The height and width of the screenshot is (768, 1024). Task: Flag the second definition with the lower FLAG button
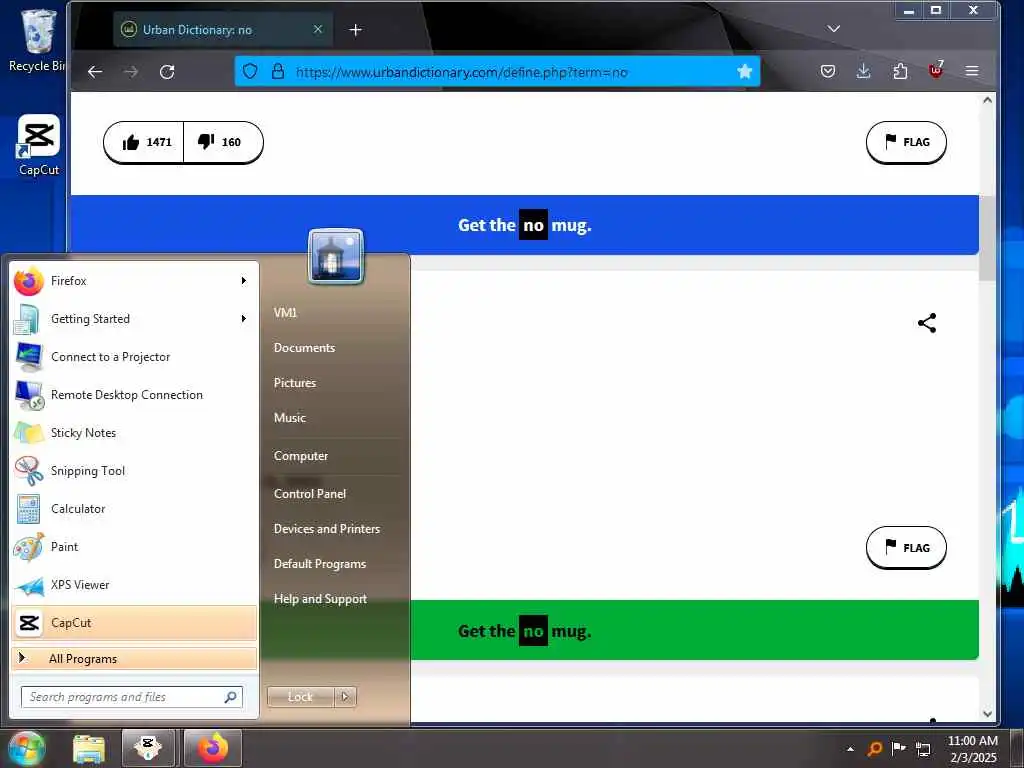tap(906, 547)
